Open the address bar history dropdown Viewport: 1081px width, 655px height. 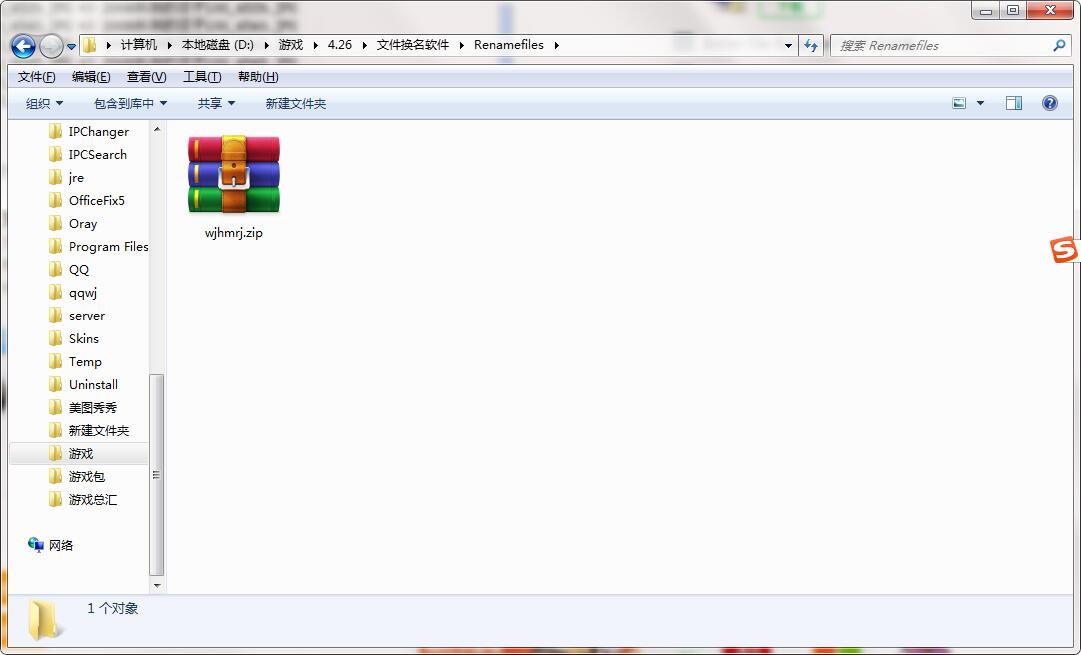point(788,46)
